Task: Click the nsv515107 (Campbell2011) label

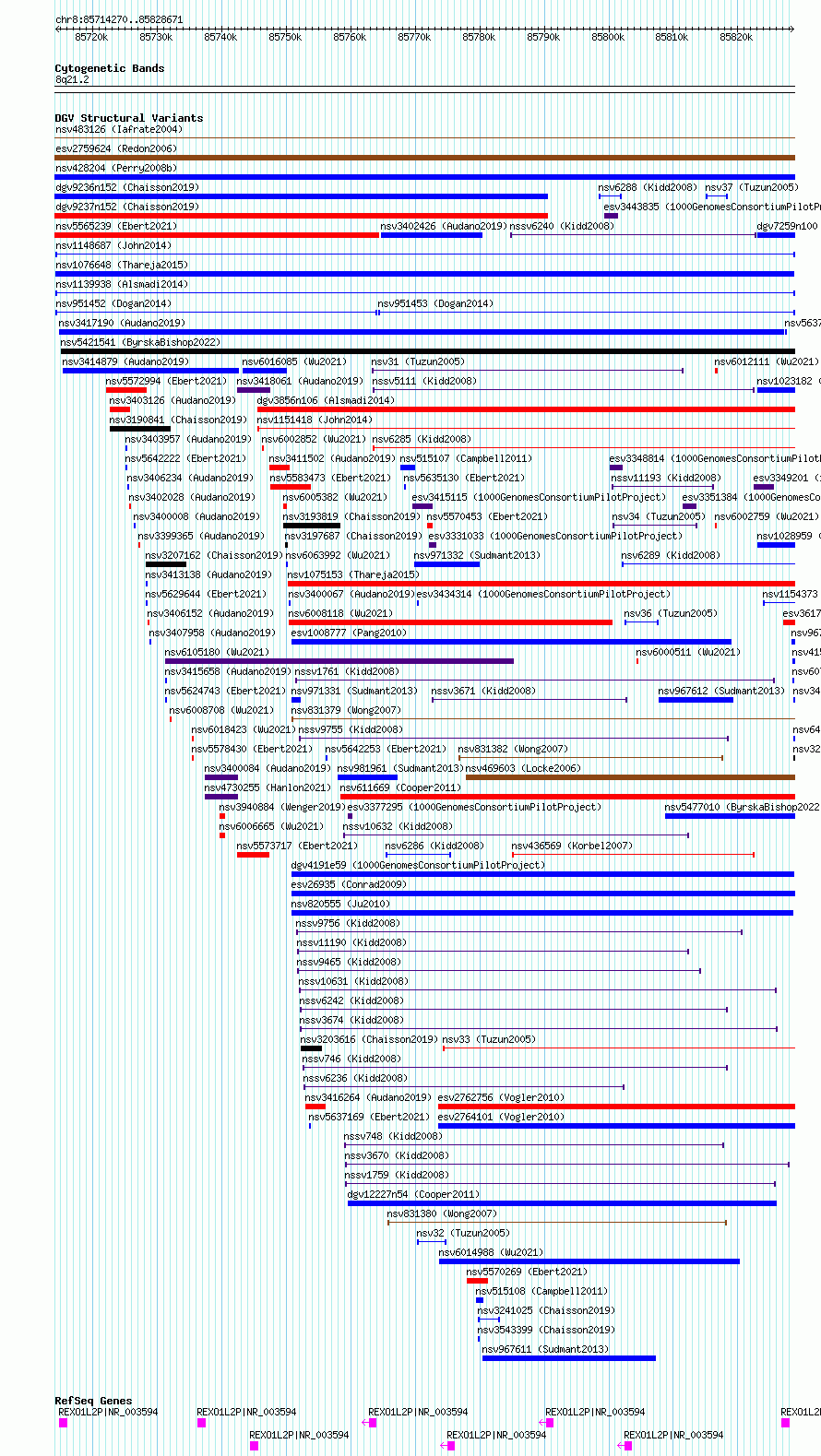Action: [466, 458]
